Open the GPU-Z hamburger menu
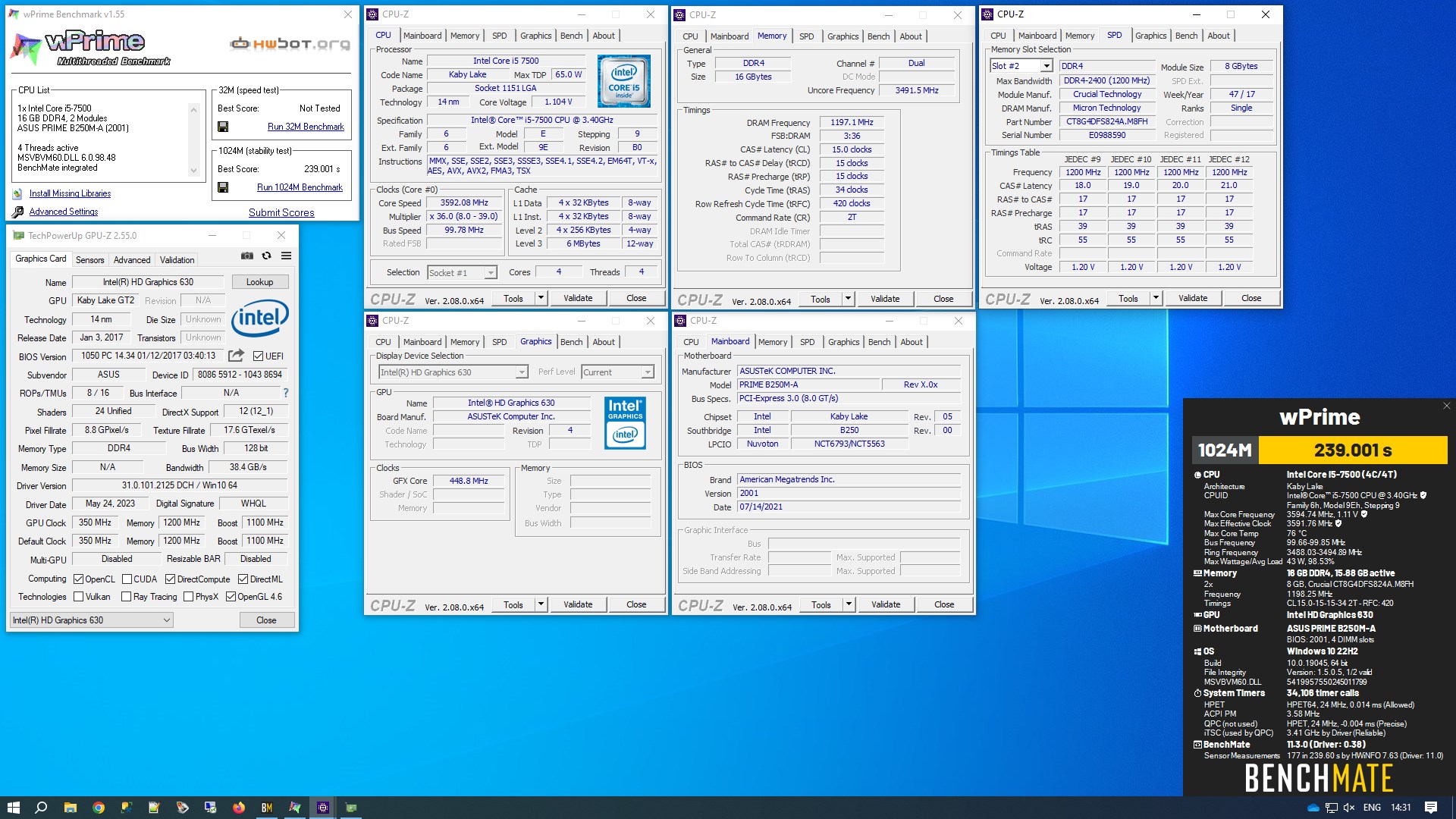The image size is (1456, 819). click(286, 256)
